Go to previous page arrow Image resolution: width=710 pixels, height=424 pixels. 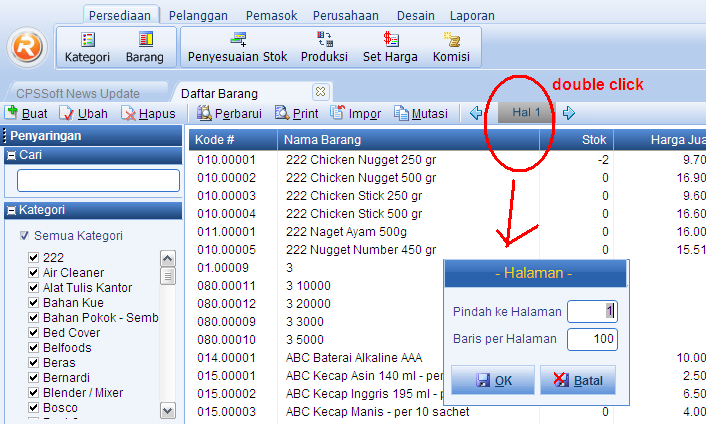pos(476,113)
